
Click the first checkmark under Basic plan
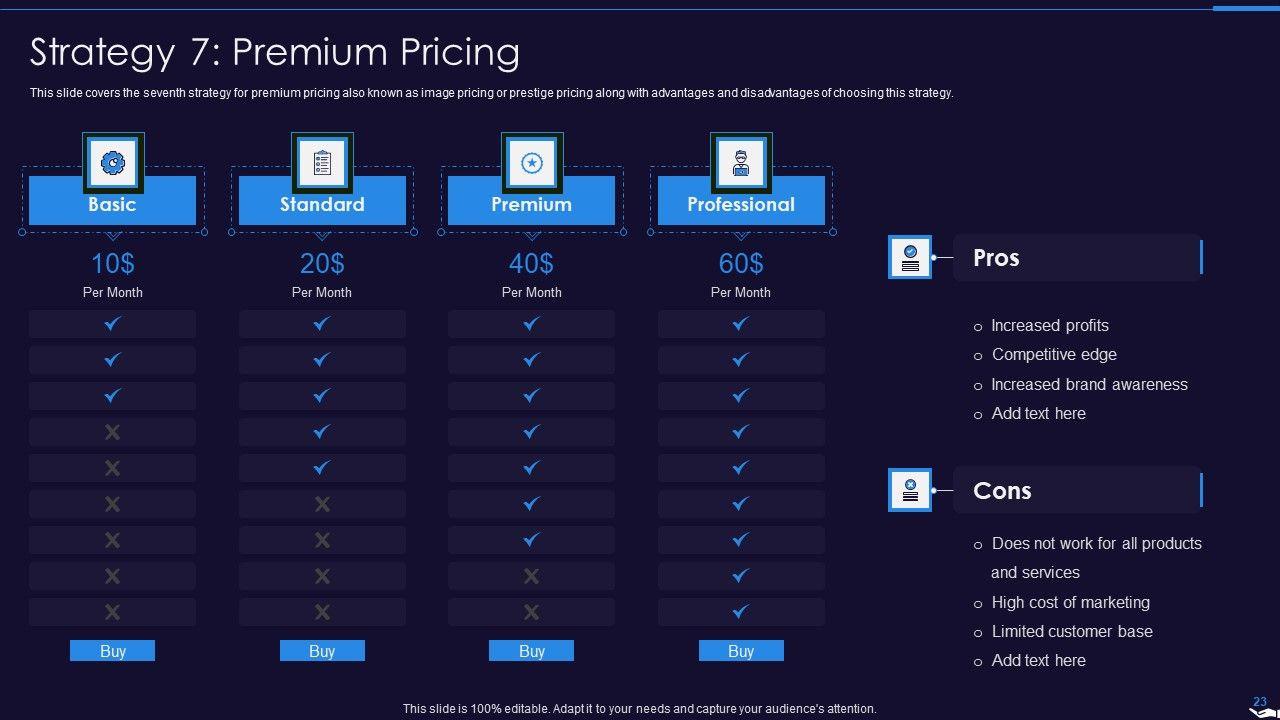click(x=113, y=324)
